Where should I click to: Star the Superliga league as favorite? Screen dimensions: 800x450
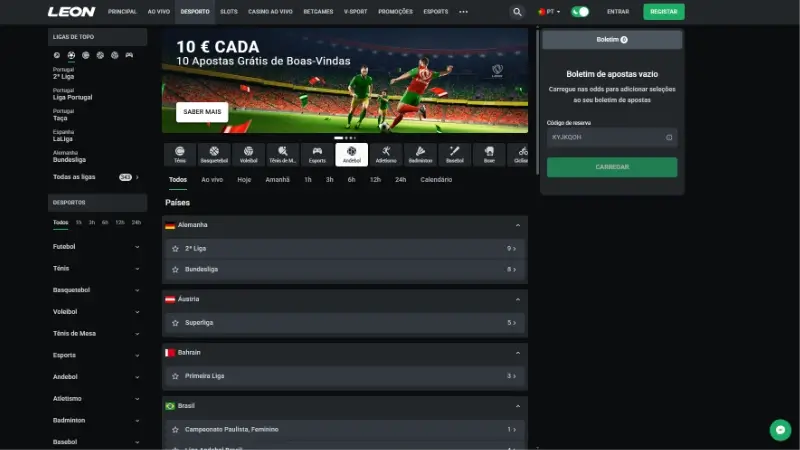(x=176, y=323)
